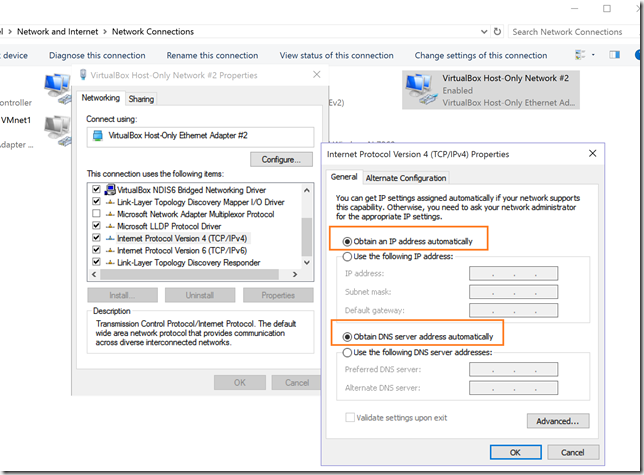Click Rename this connection
Screen dimensions: 644x475
[212, 55]
